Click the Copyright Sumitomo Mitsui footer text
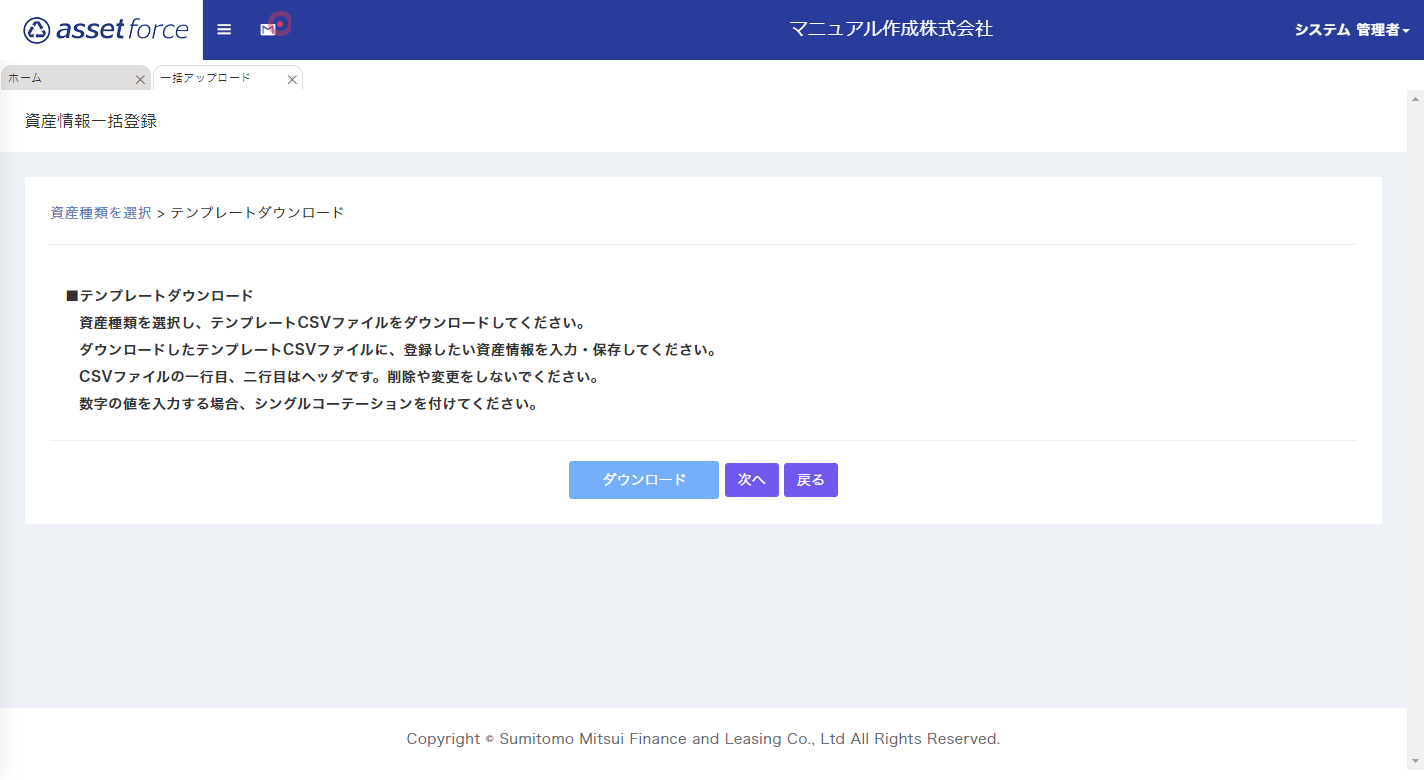This screenshot has height=780, width=1424. (703, 739)
